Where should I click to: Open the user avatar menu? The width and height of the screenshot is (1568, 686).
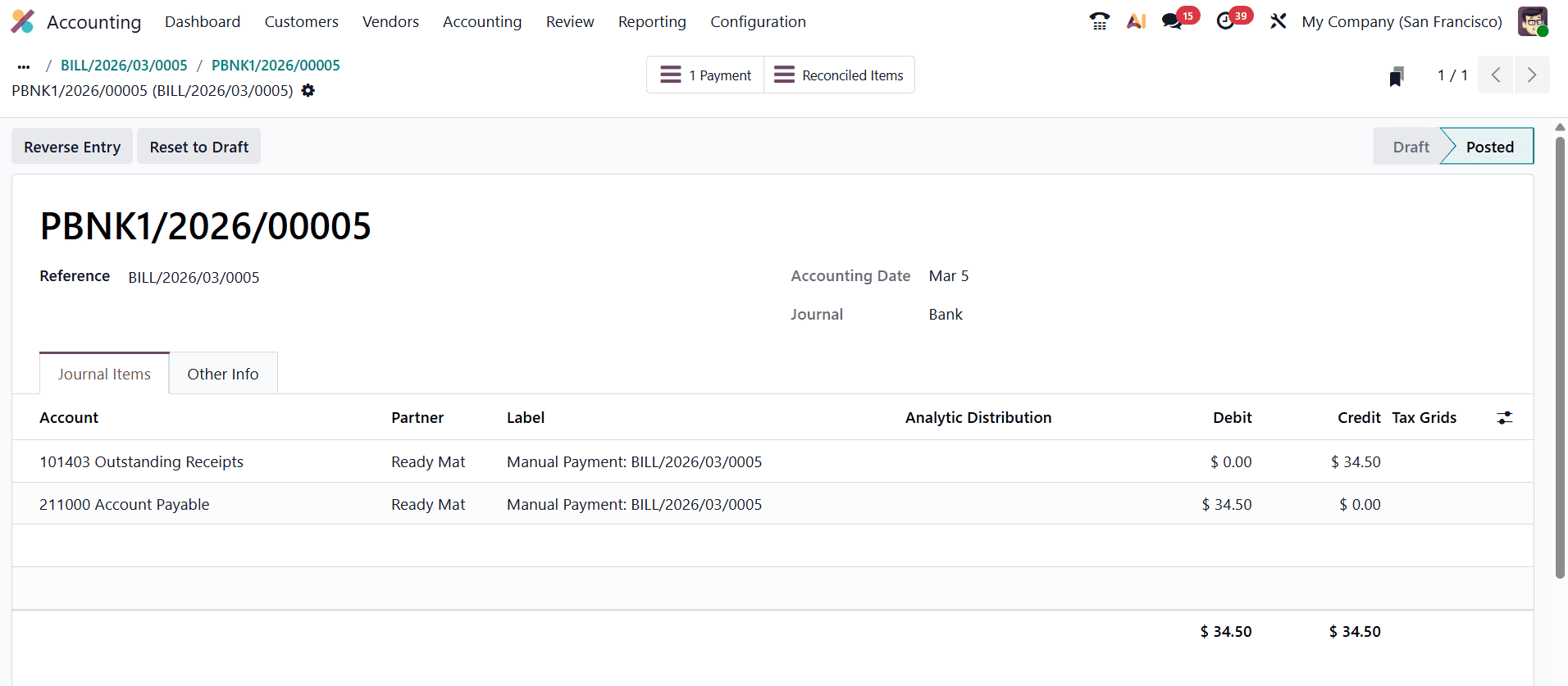(x=1532, y=21)
